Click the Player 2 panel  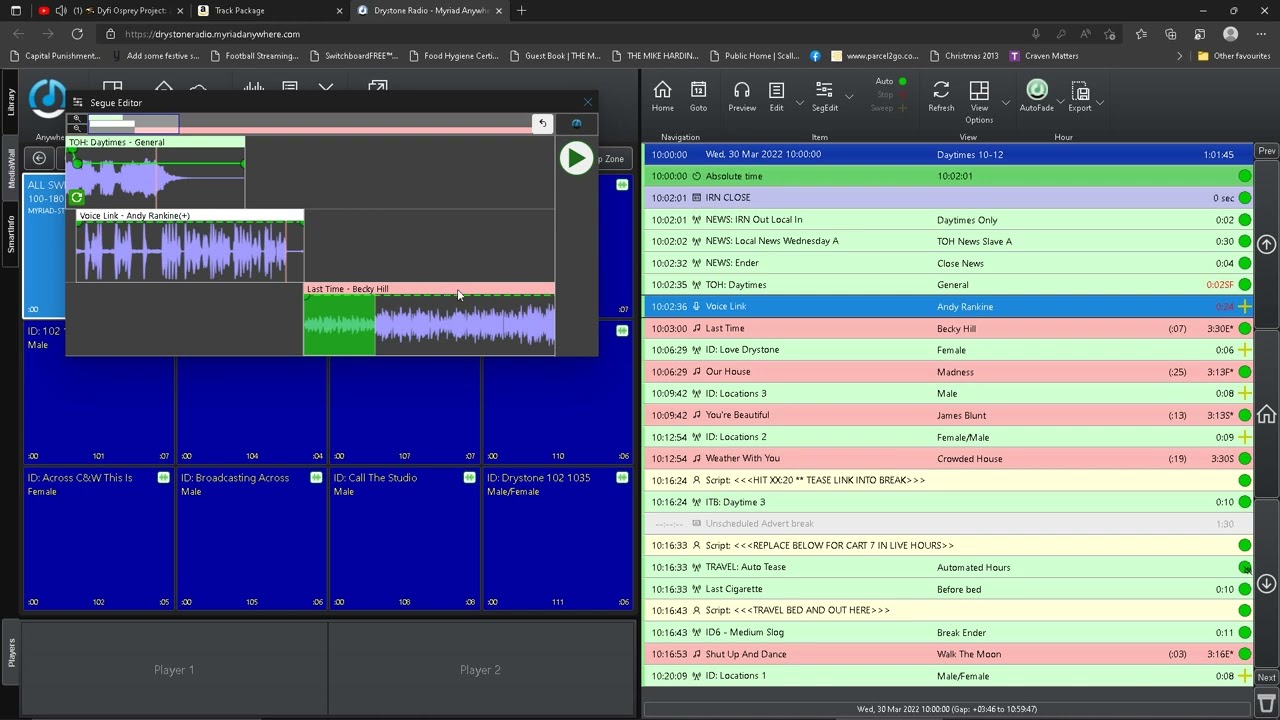click(480, 669)
